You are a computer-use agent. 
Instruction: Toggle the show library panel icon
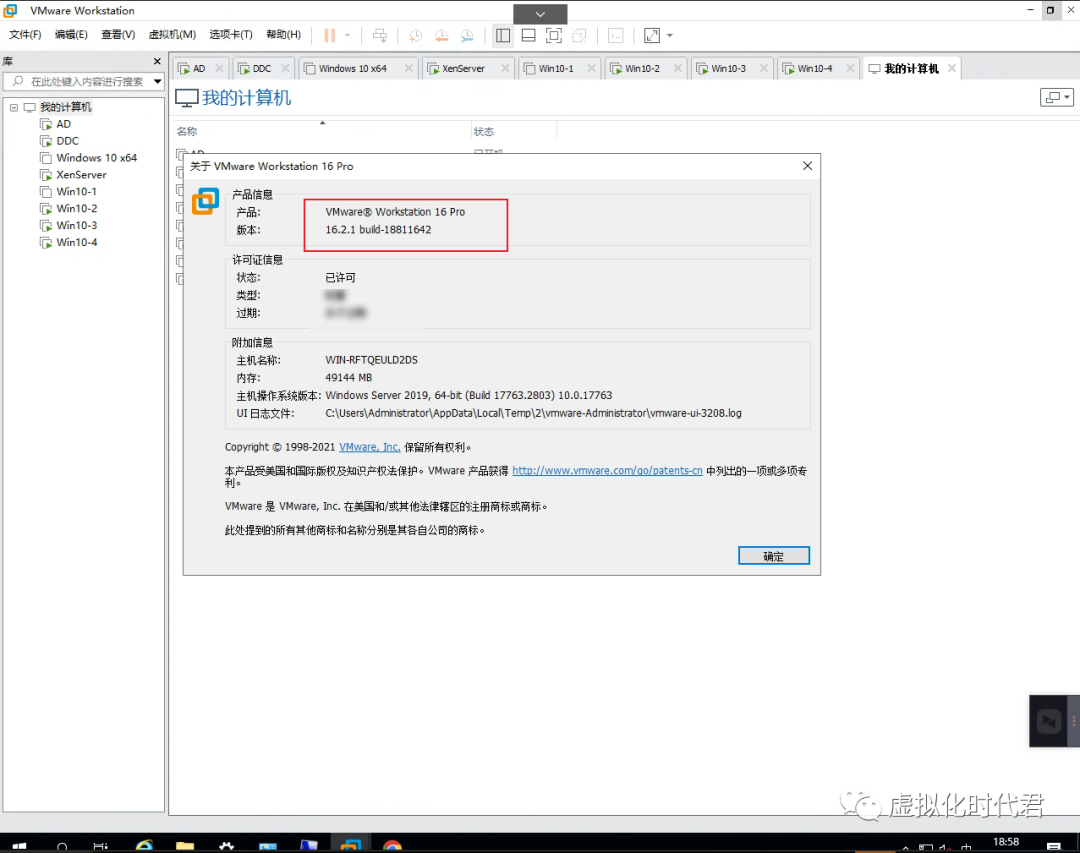pos(503,35)
